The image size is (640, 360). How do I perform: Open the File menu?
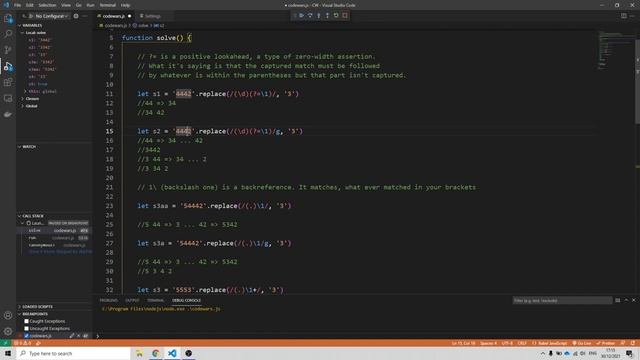coord(18,5)
